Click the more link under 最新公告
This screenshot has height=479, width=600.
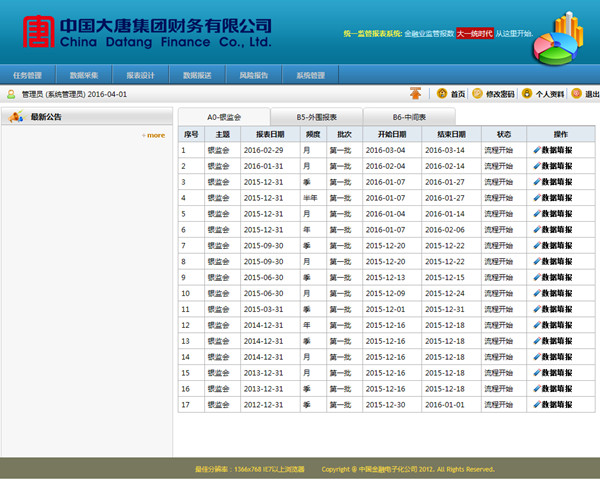(x=153, y=135)
